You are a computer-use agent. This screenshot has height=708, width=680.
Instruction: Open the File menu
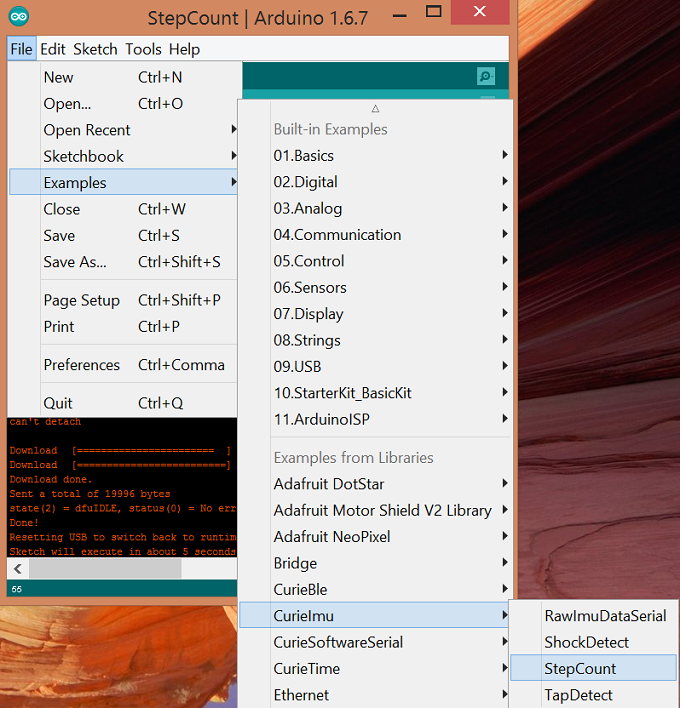click(21, 49)
